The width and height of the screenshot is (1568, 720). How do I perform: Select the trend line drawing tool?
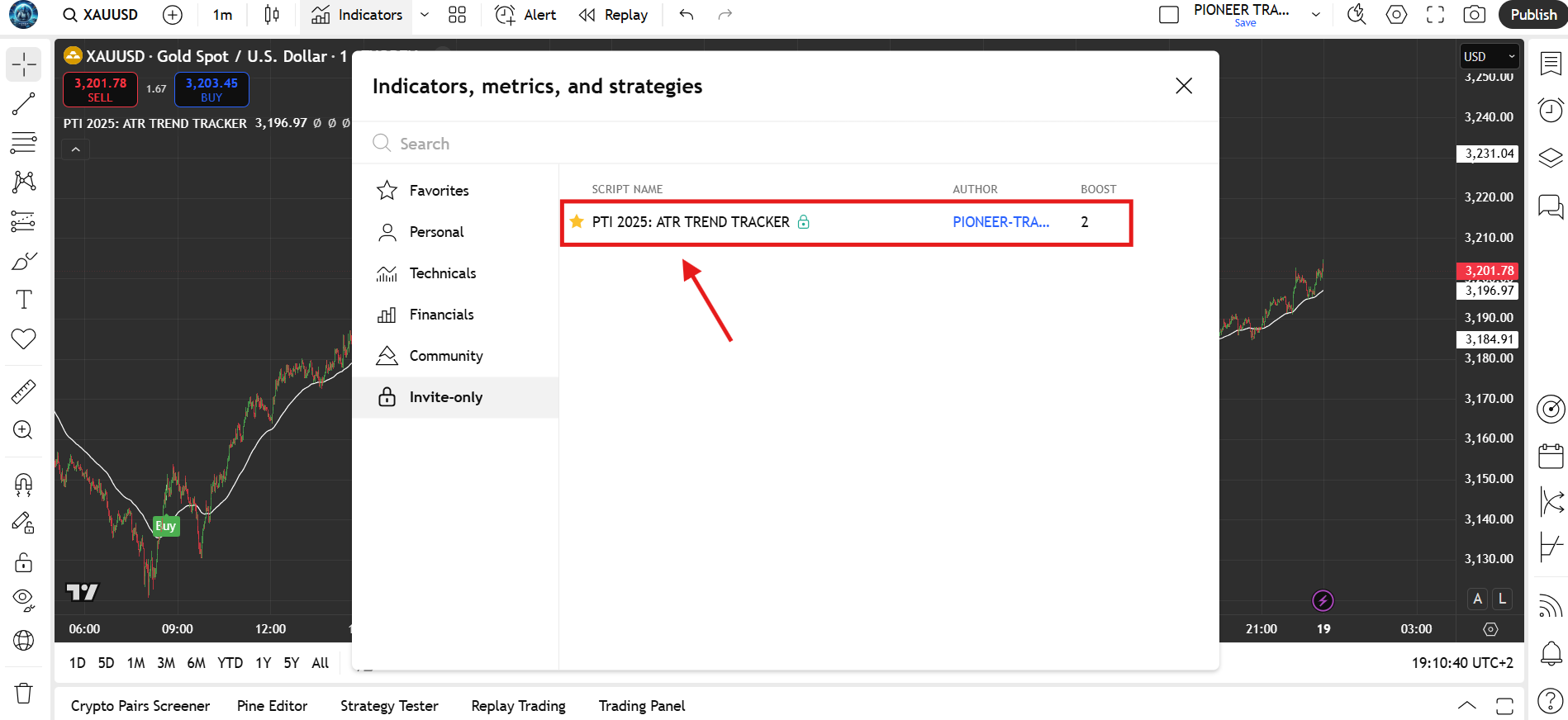(x=24, y=104)
